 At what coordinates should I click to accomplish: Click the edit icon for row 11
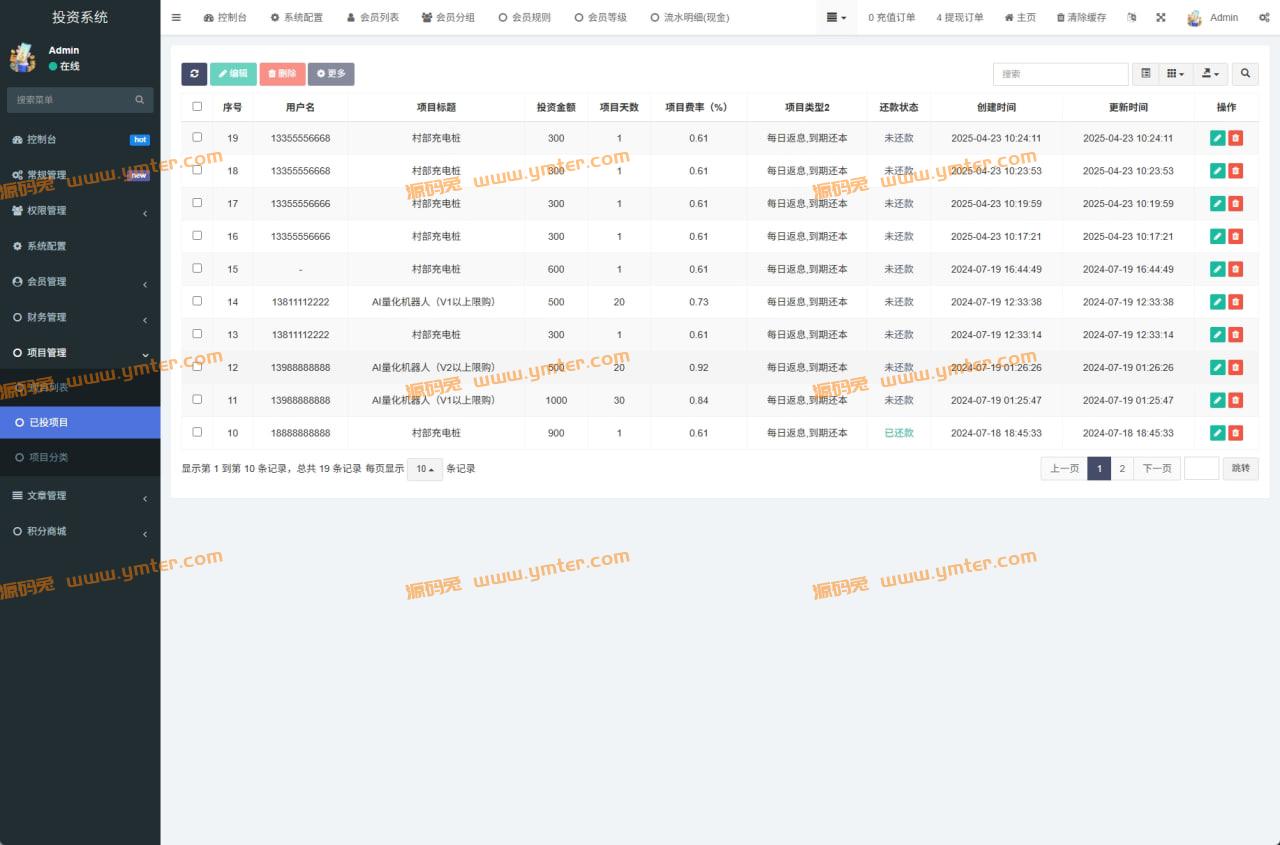[1217, 400]
